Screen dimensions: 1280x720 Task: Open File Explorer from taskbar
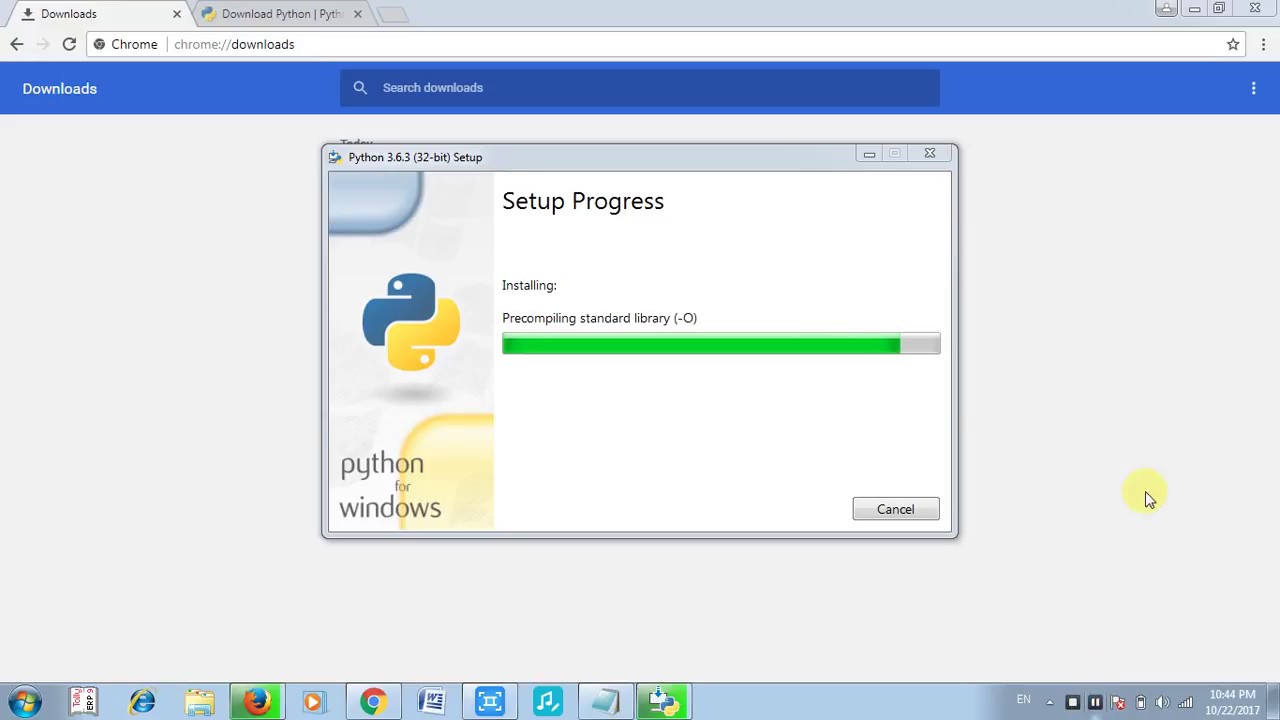(200, 702)
